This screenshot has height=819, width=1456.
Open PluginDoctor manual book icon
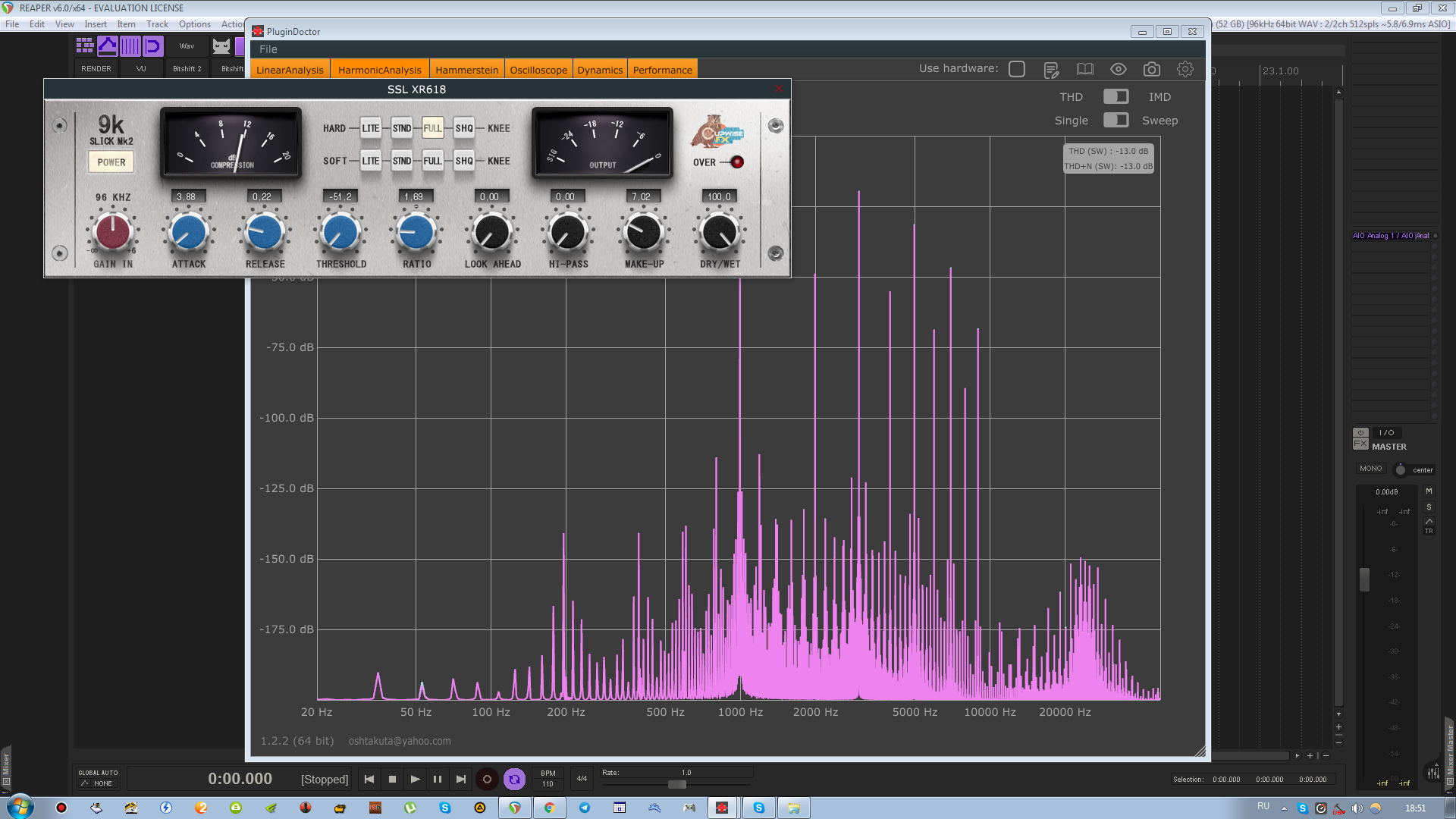point(1085,70)
